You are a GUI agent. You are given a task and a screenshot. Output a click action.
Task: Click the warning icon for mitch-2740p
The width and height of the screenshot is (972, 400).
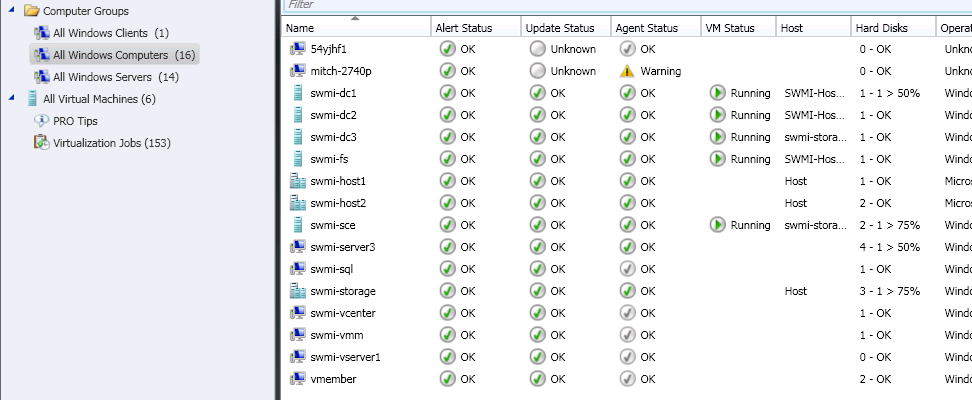click(x=627, y=71)
